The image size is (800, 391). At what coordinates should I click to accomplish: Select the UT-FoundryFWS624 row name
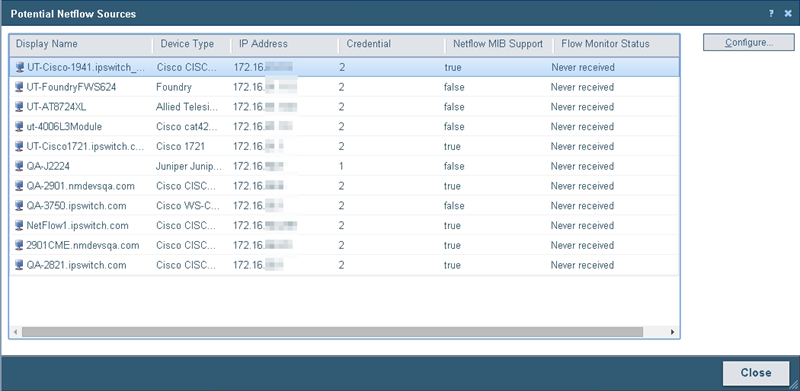coord(71,87)
